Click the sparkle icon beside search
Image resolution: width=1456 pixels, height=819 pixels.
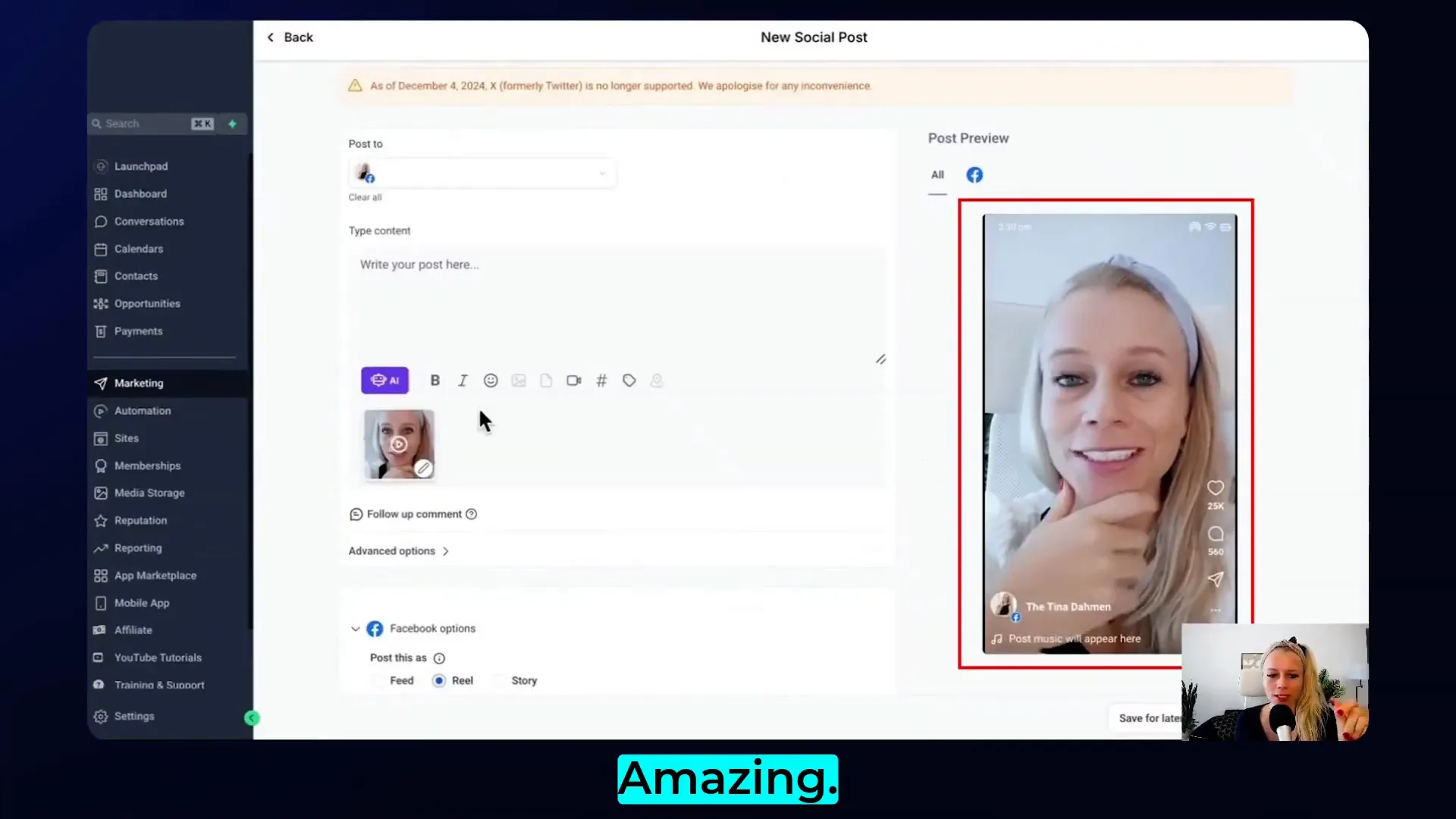coord(233,124)
